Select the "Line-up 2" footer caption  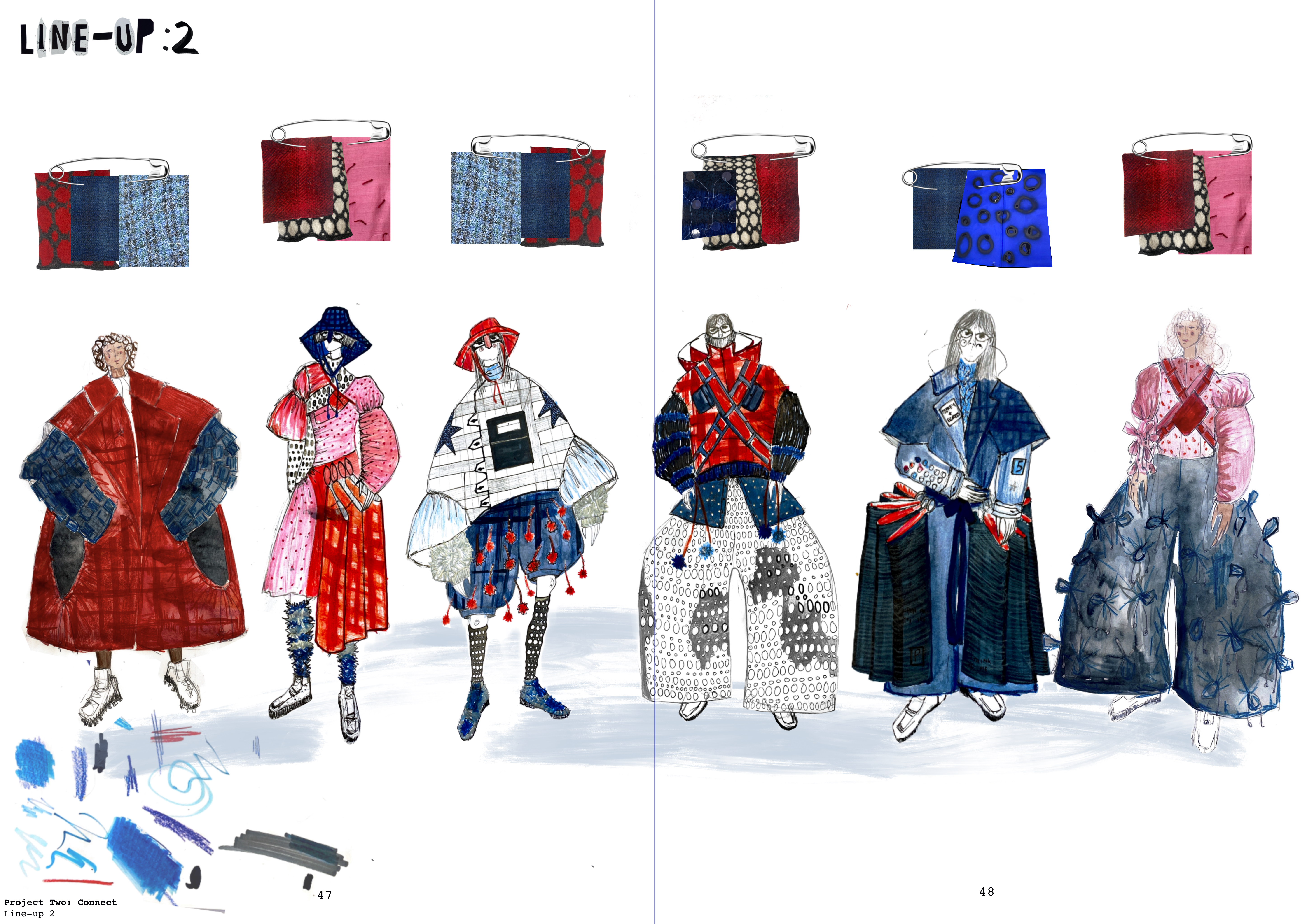[29, 914]
